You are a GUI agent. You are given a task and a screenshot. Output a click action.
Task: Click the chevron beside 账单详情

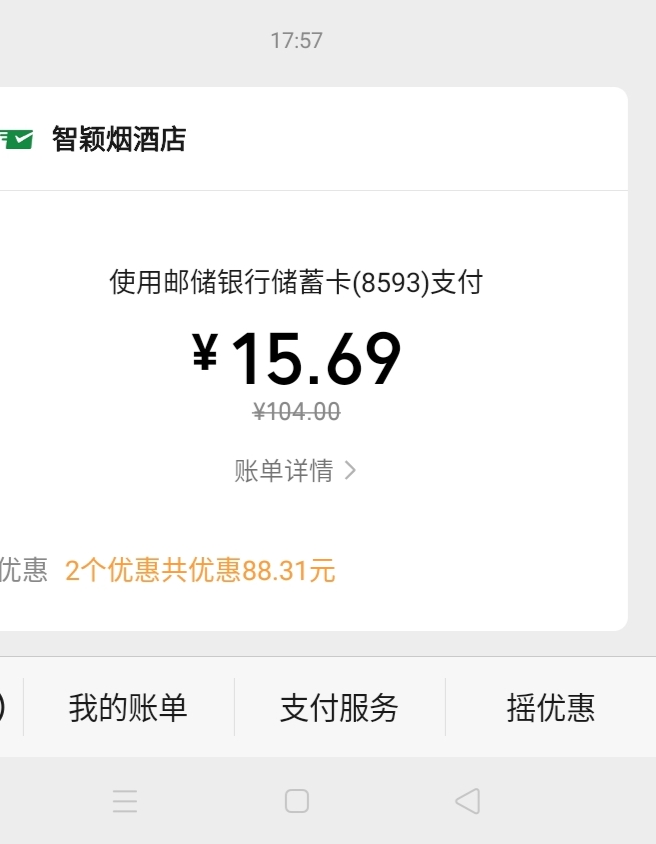coord(350,471)
